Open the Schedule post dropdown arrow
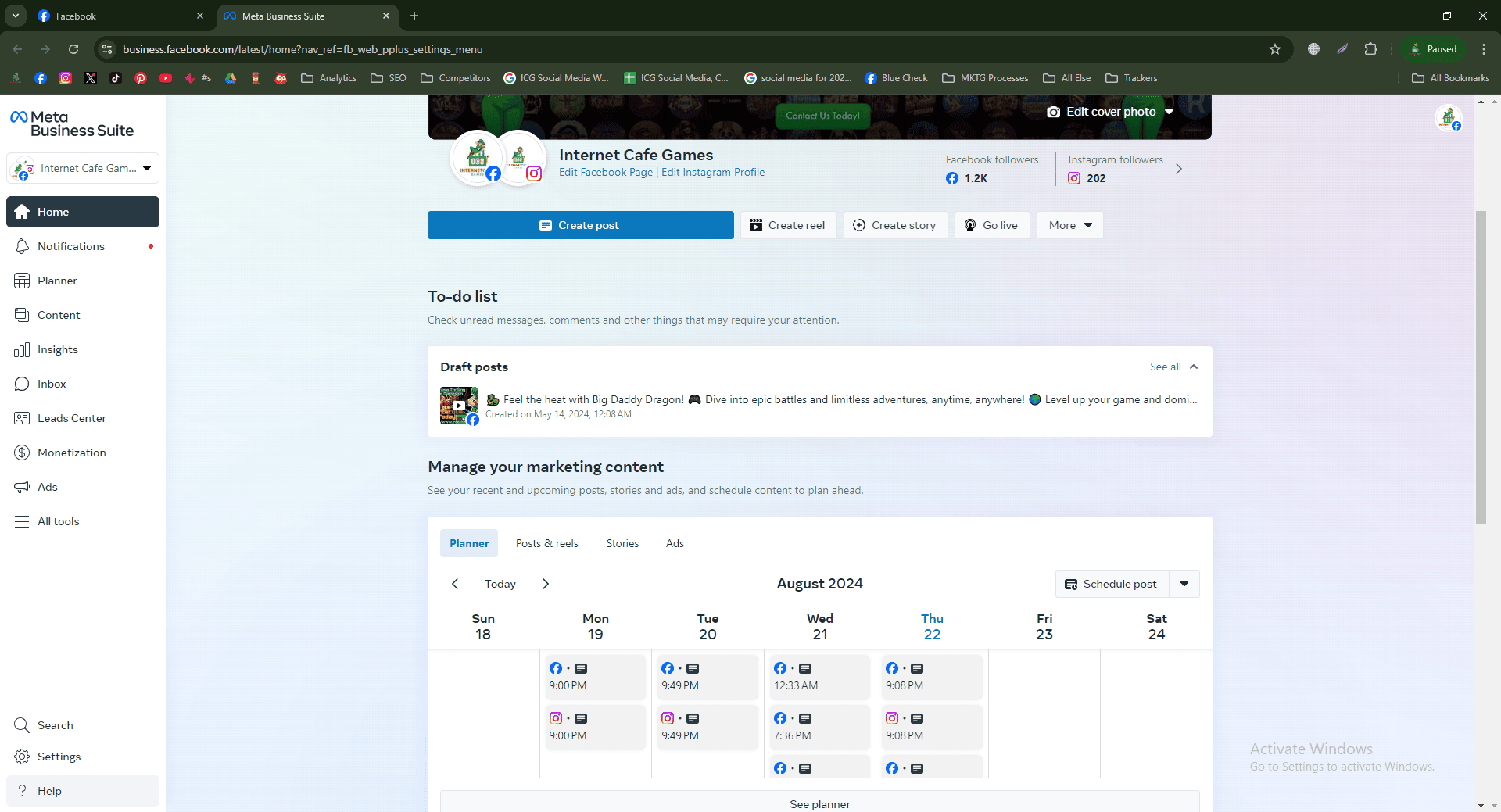 click(1184, 584)
